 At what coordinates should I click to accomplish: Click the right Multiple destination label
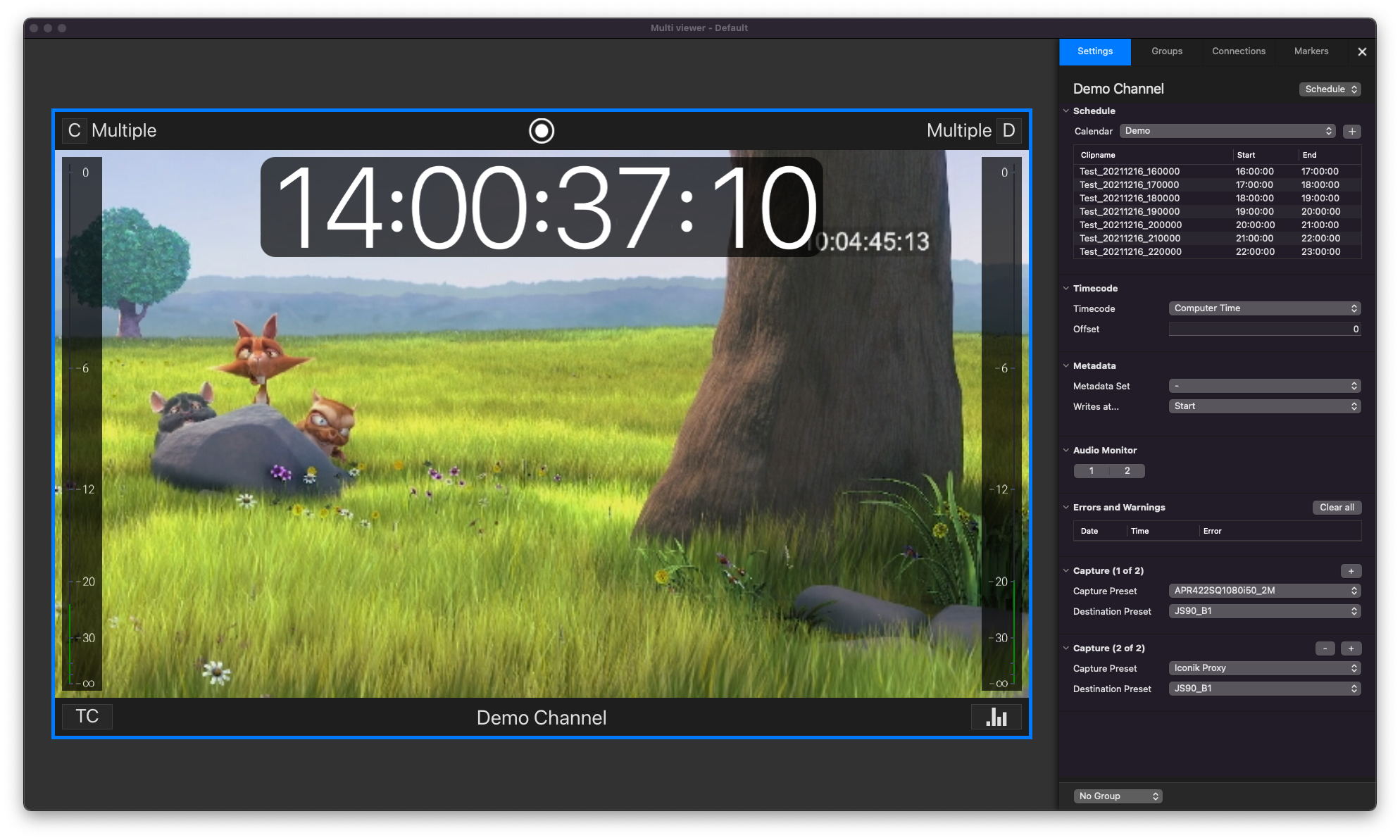pyautogui.click(x=958, y=130)
